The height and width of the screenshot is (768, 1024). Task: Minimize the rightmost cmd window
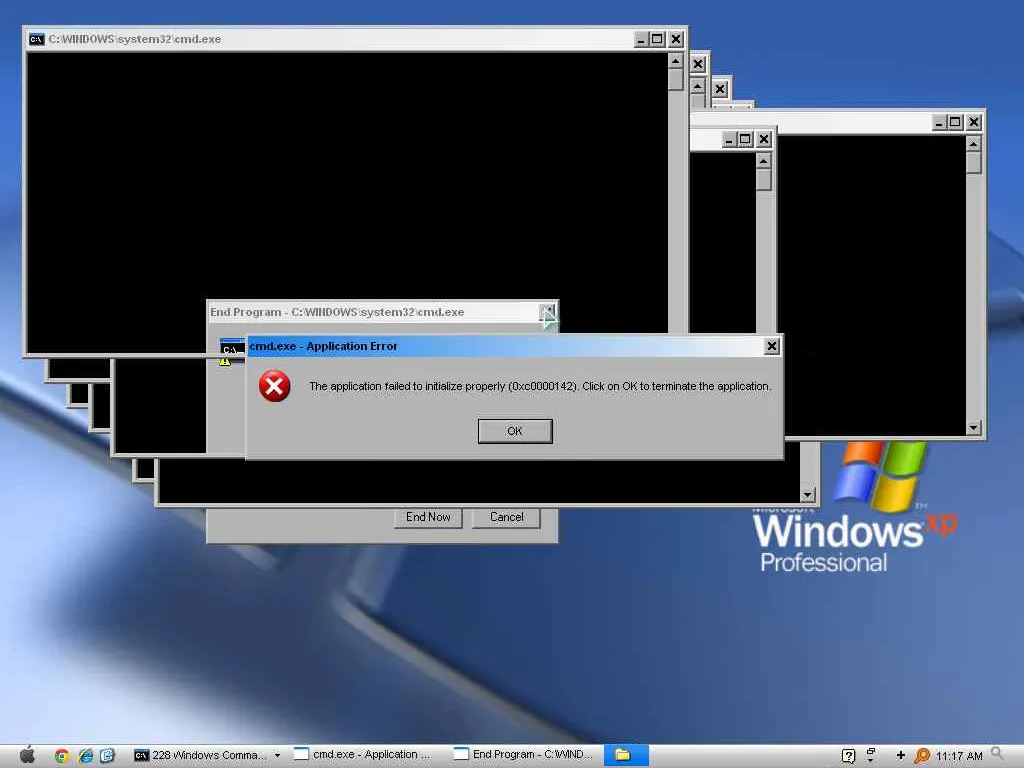point(938,122)
